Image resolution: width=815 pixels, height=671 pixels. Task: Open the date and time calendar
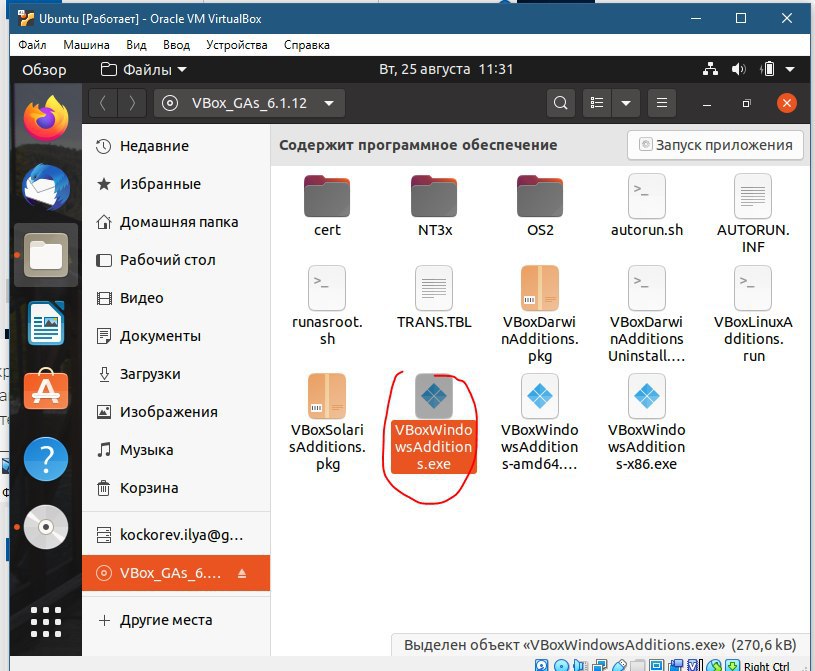pos(446,69)
